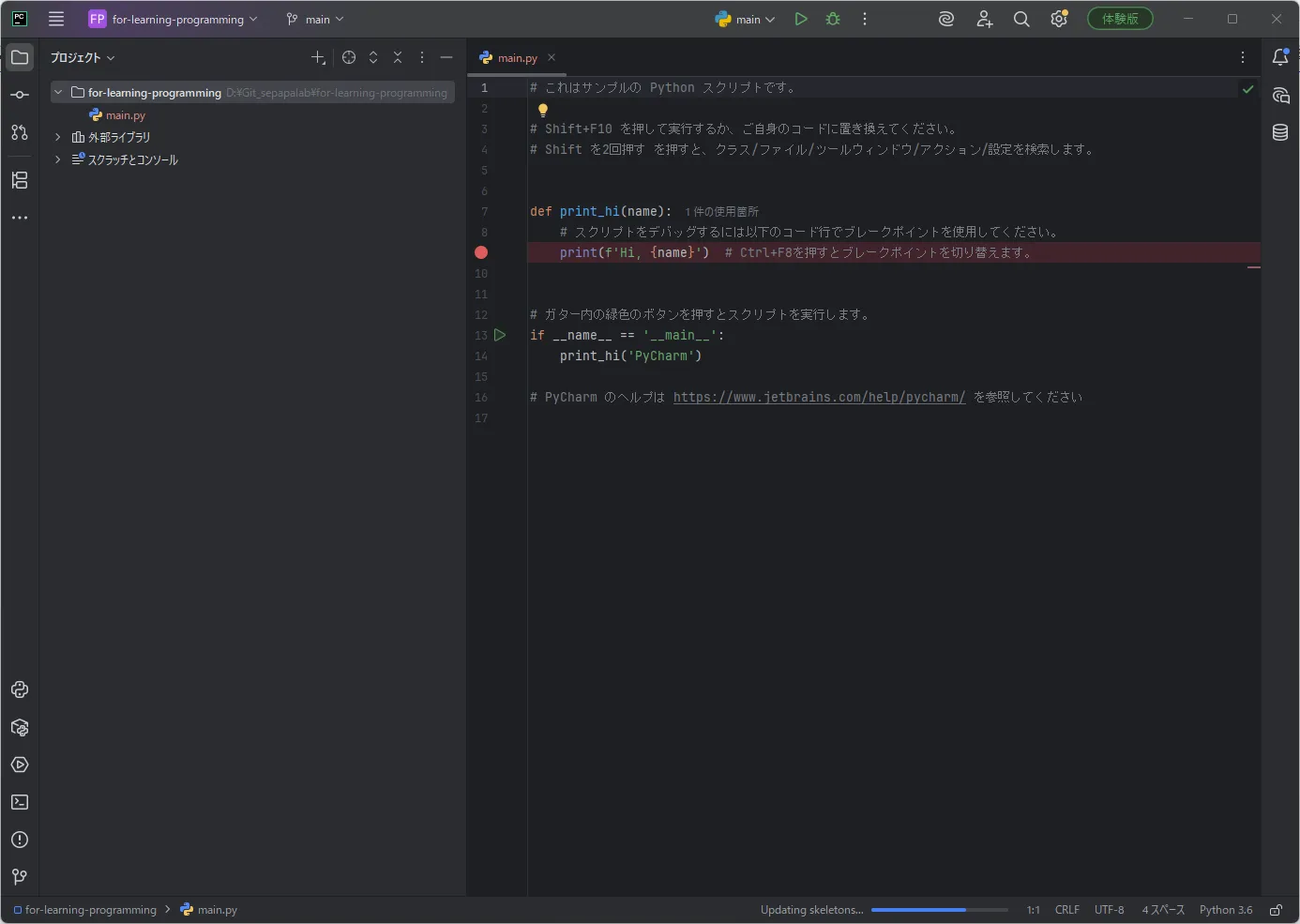Click the gutter run arrow on line 13
The width and height of the screenshot is (1300, 924).
[500, 335]
